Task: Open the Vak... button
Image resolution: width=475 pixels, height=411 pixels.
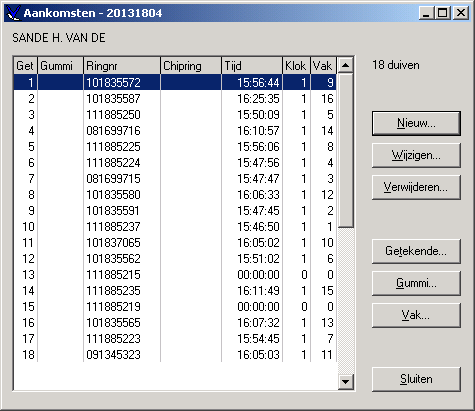Action: click(416, 315)
